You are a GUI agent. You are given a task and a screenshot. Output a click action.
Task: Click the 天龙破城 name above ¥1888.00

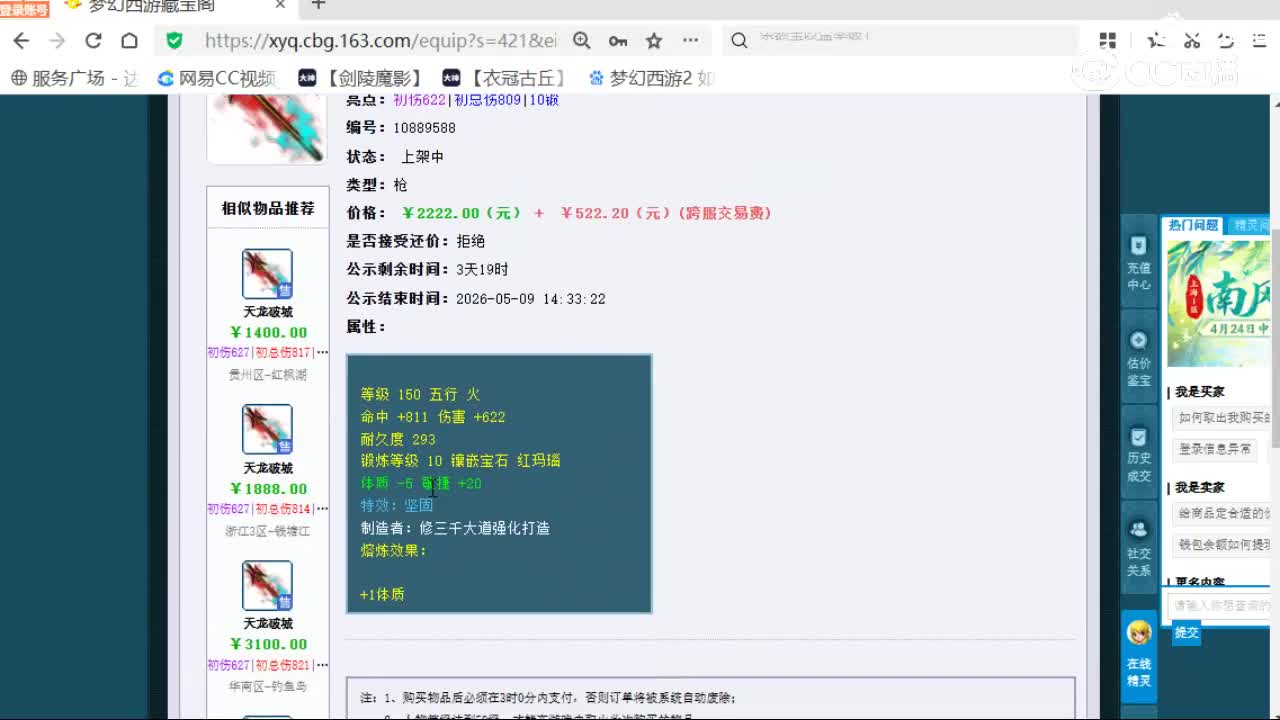click(x=267, y=468)
